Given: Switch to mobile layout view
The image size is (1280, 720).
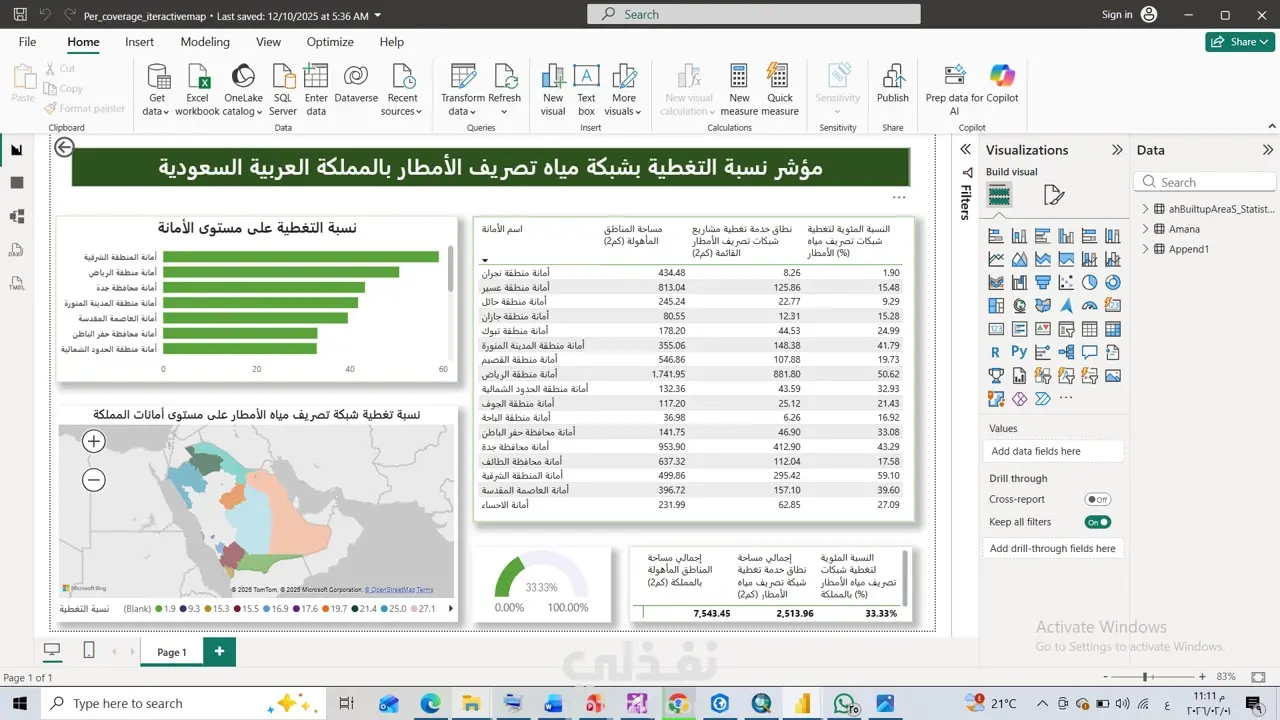Looking at the screenshot, I should click(89, 651).
